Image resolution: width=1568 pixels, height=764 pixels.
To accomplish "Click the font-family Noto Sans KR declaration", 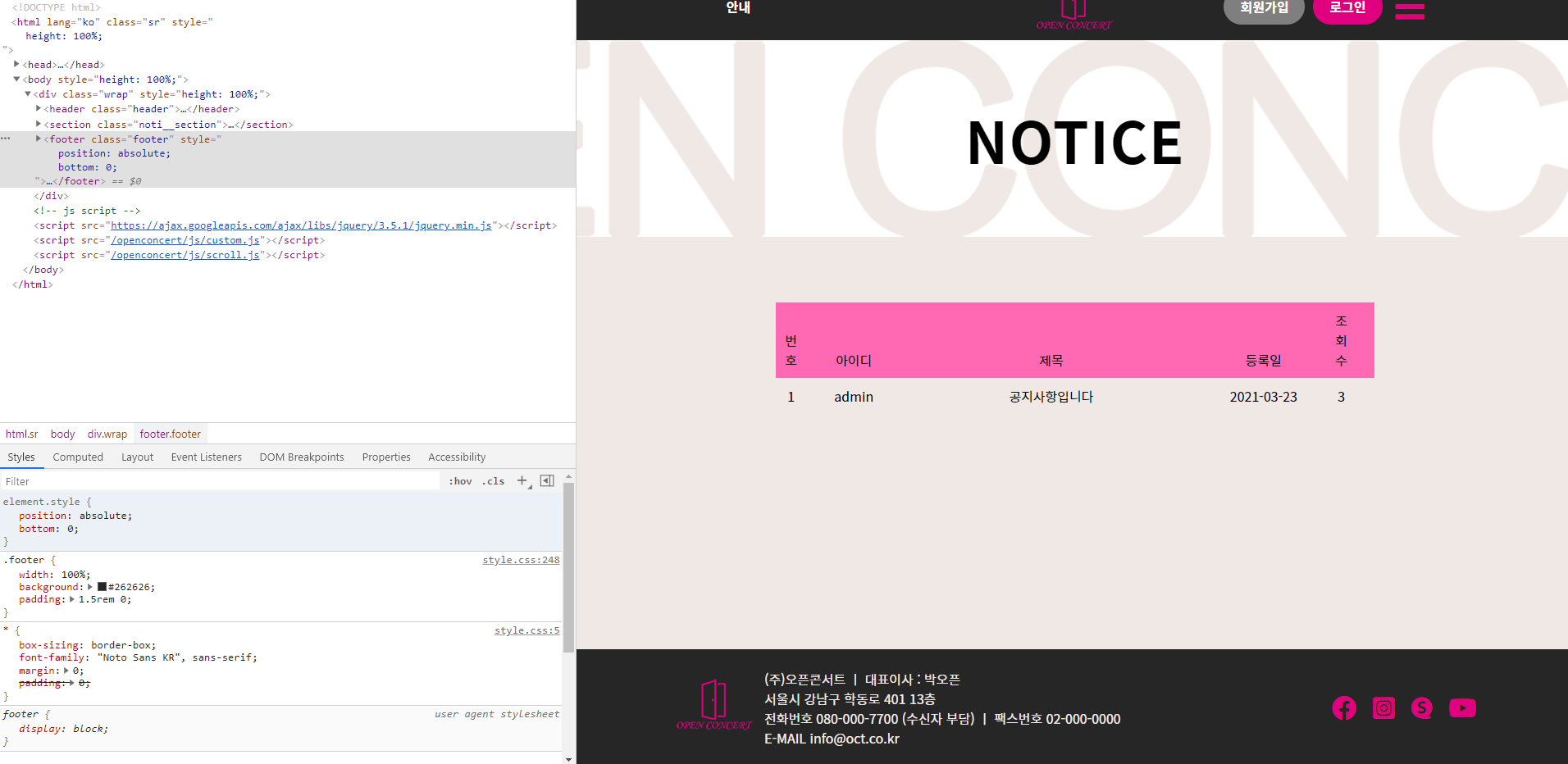I will click(x=138, y=657).
